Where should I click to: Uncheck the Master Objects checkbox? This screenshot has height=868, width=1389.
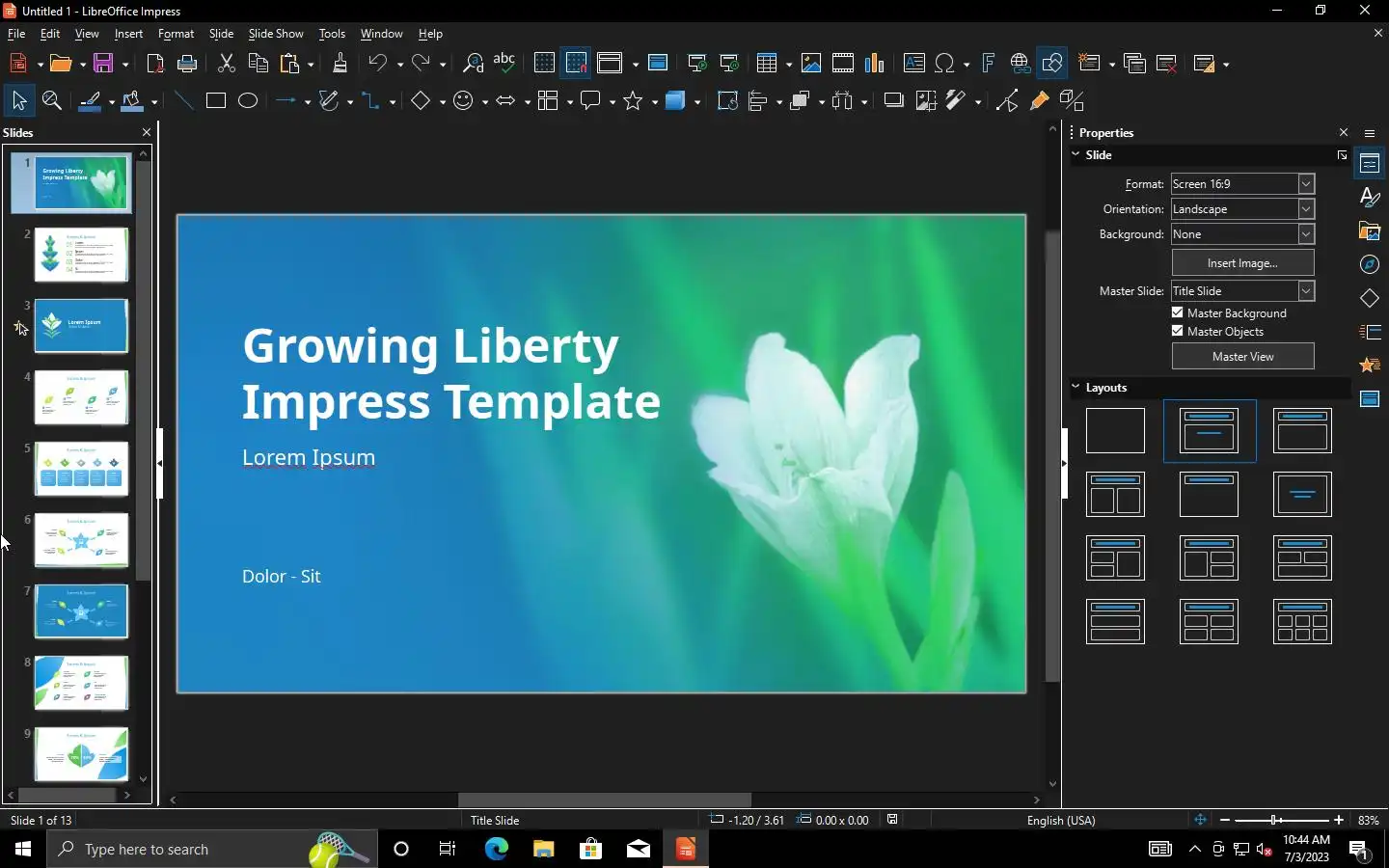1177,331
